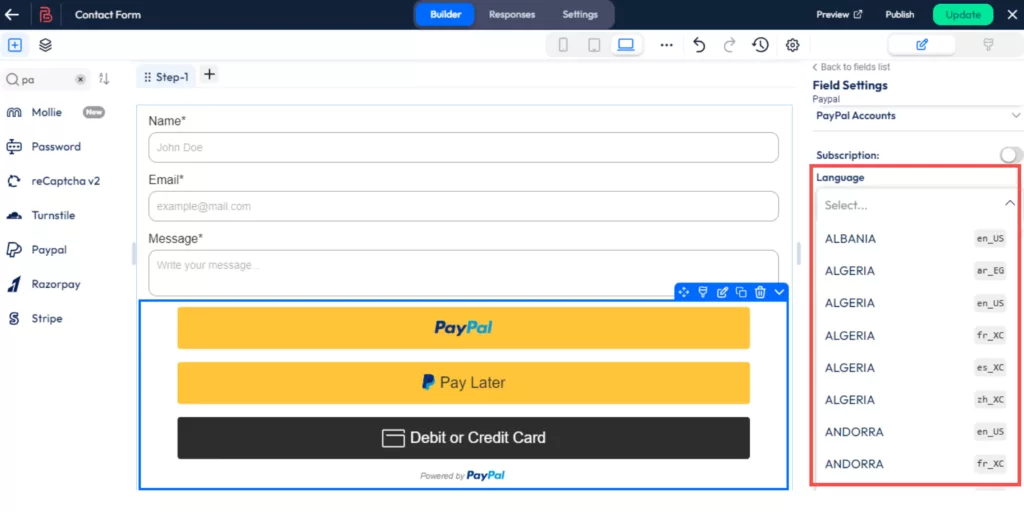Viewport: 1024px width, 512px height.
Task: Open the builder history
Action: click(760, 45)
